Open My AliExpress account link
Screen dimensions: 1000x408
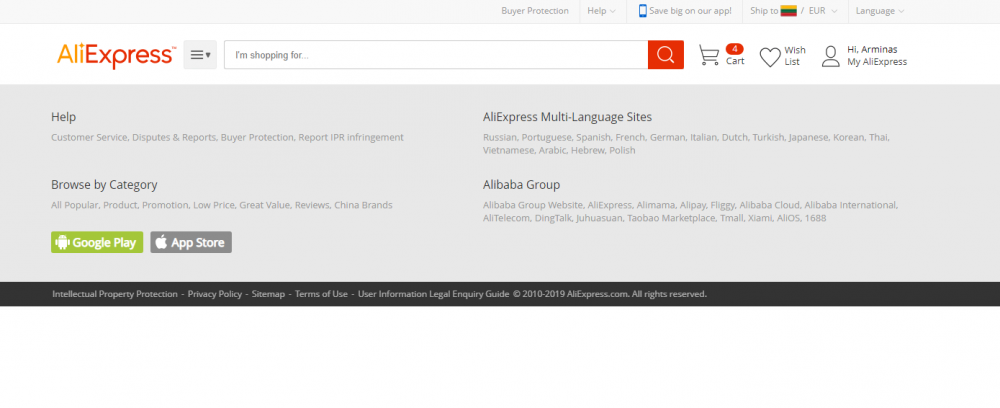tap(877, 62)
